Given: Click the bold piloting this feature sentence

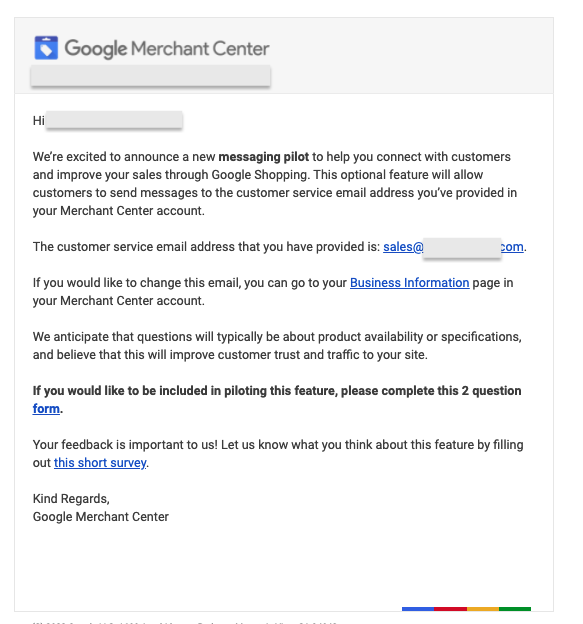Looking at the screenshot, I should point(277,400).
